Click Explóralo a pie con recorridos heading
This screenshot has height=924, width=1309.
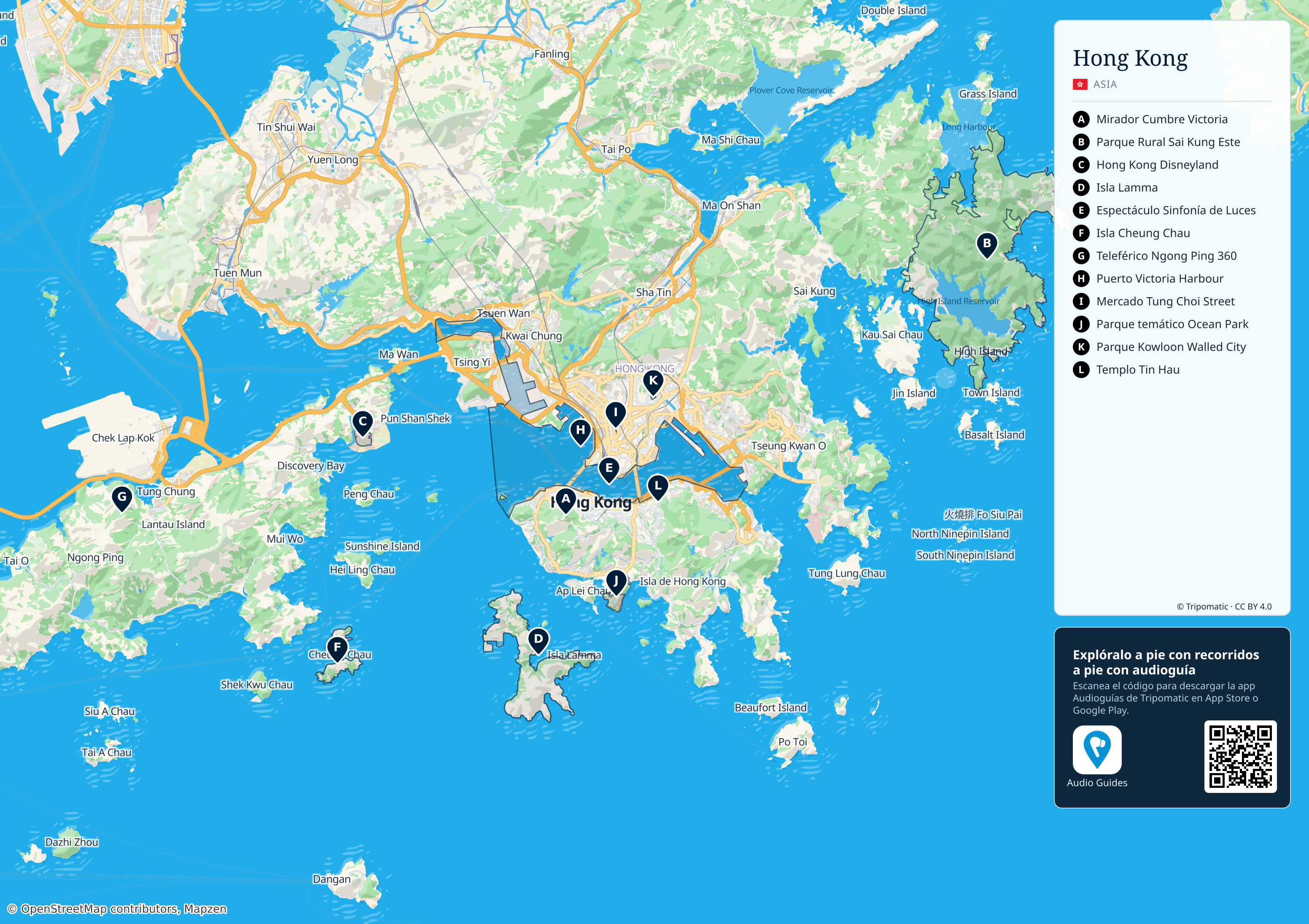click(x=1166, y=662)
